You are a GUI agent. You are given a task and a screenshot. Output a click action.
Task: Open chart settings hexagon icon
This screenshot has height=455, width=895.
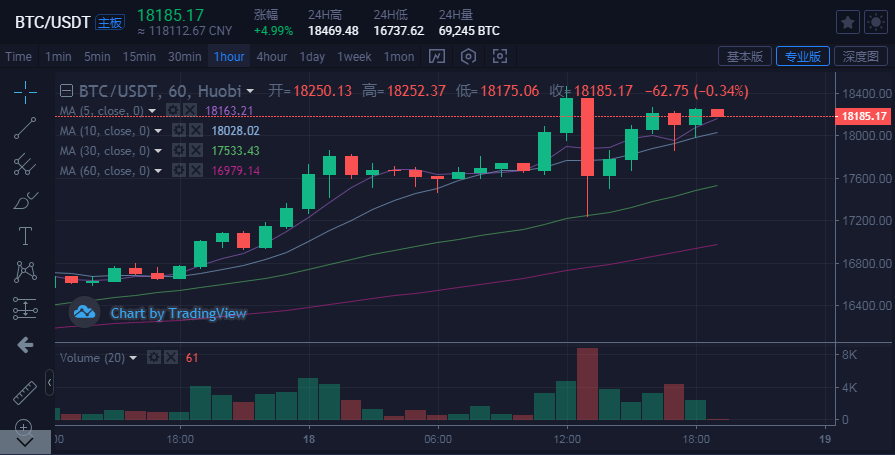click(468, 56)
